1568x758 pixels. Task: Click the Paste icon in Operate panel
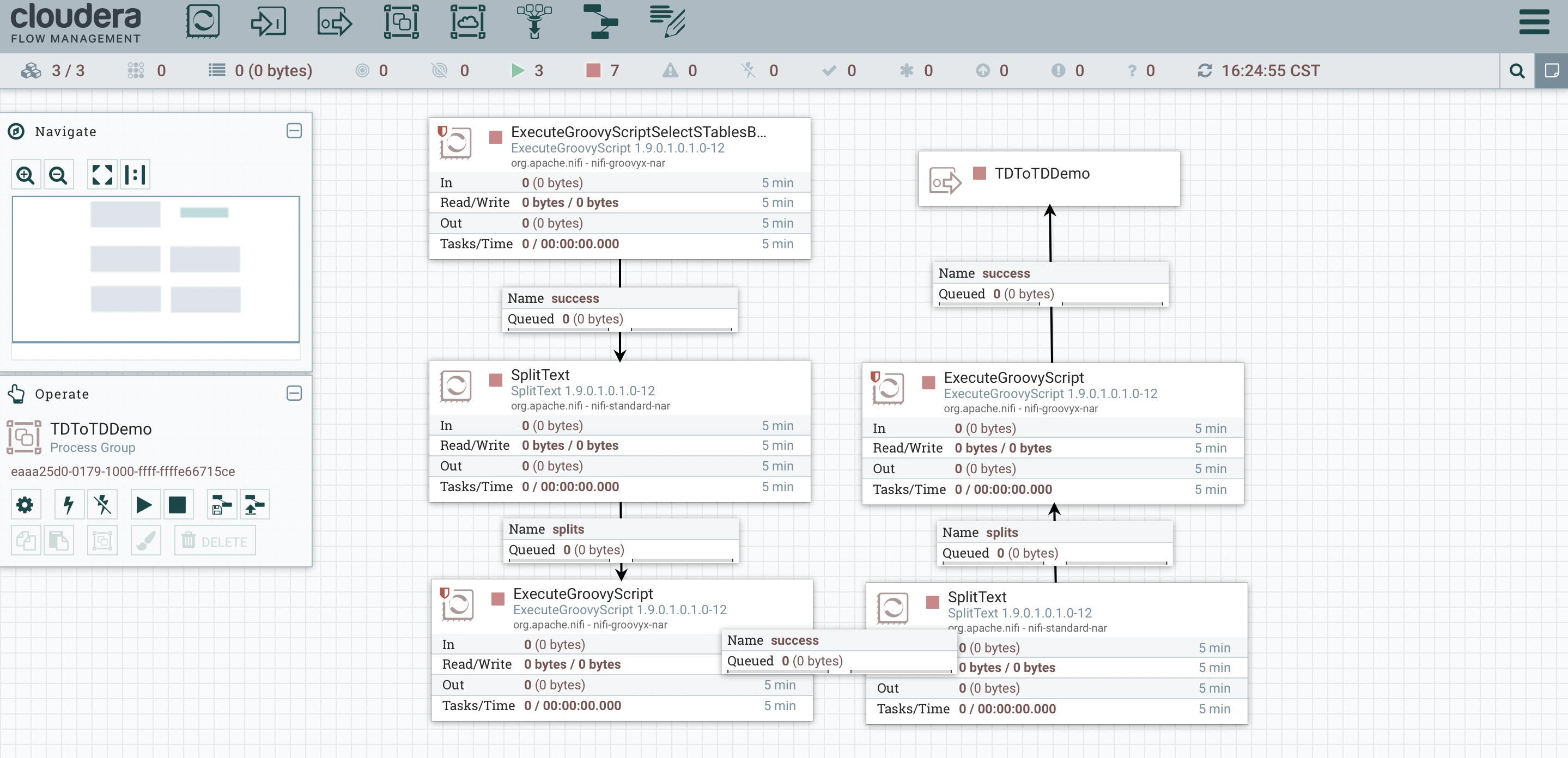[x=58, y=540]
